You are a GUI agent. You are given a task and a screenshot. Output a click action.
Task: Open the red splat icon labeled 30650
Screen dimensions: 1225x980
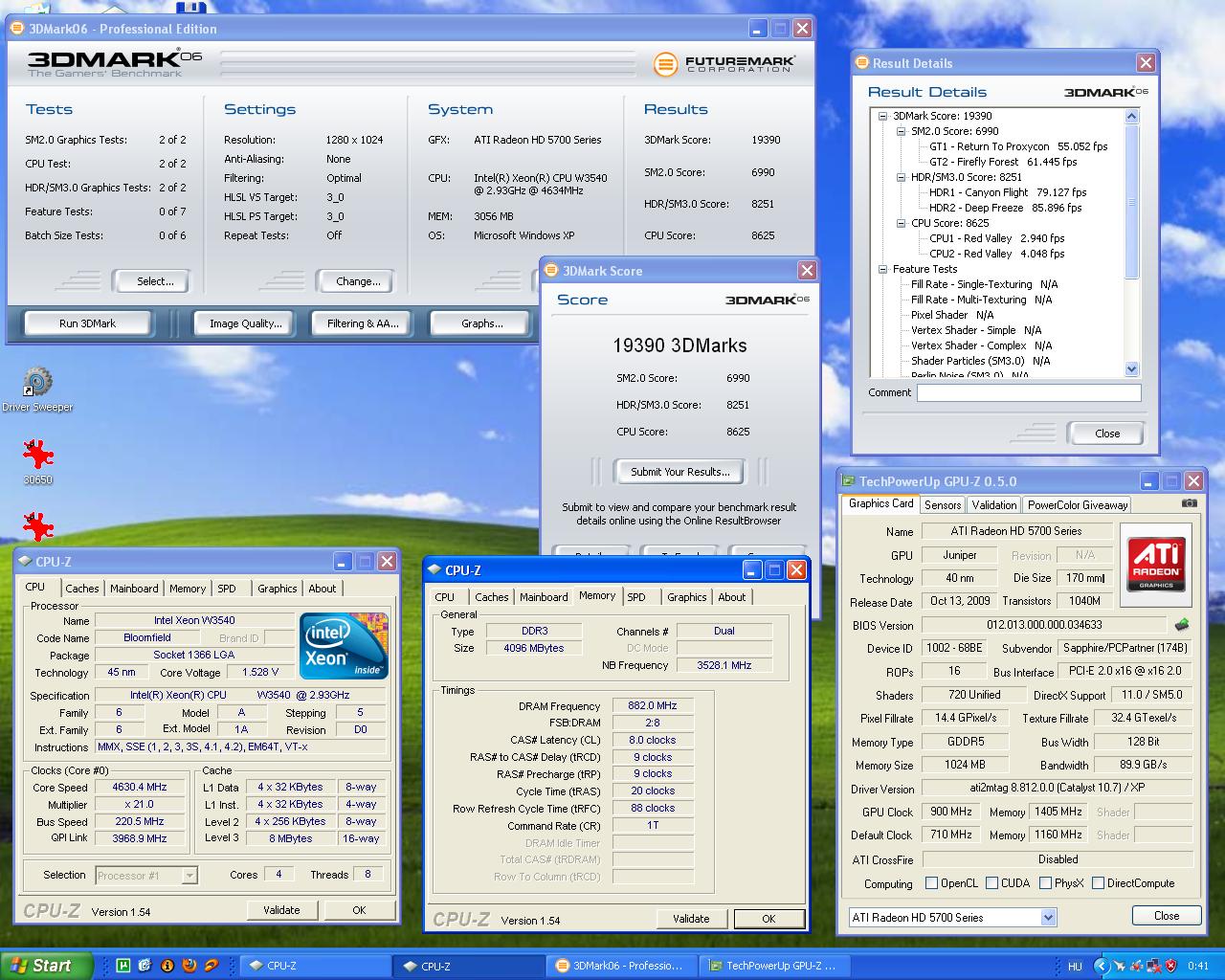tap(37, 455)
